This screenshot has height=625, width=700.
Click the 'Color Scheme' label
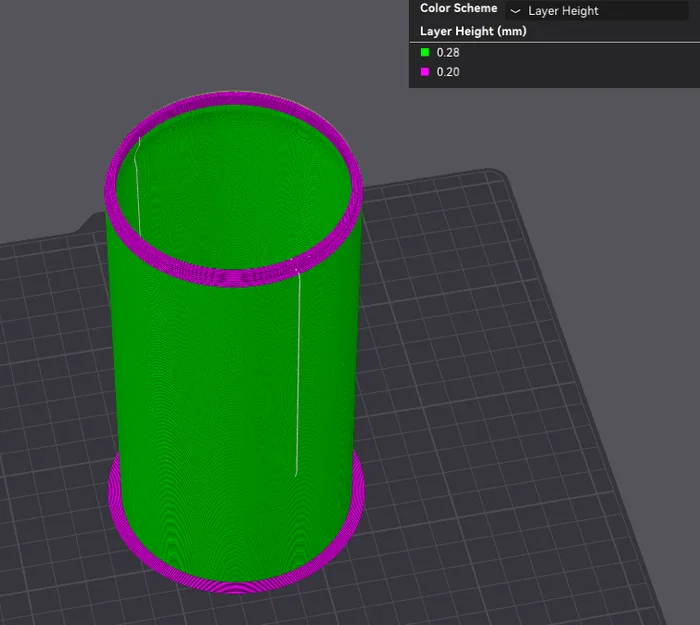click(x=458, y=8)
